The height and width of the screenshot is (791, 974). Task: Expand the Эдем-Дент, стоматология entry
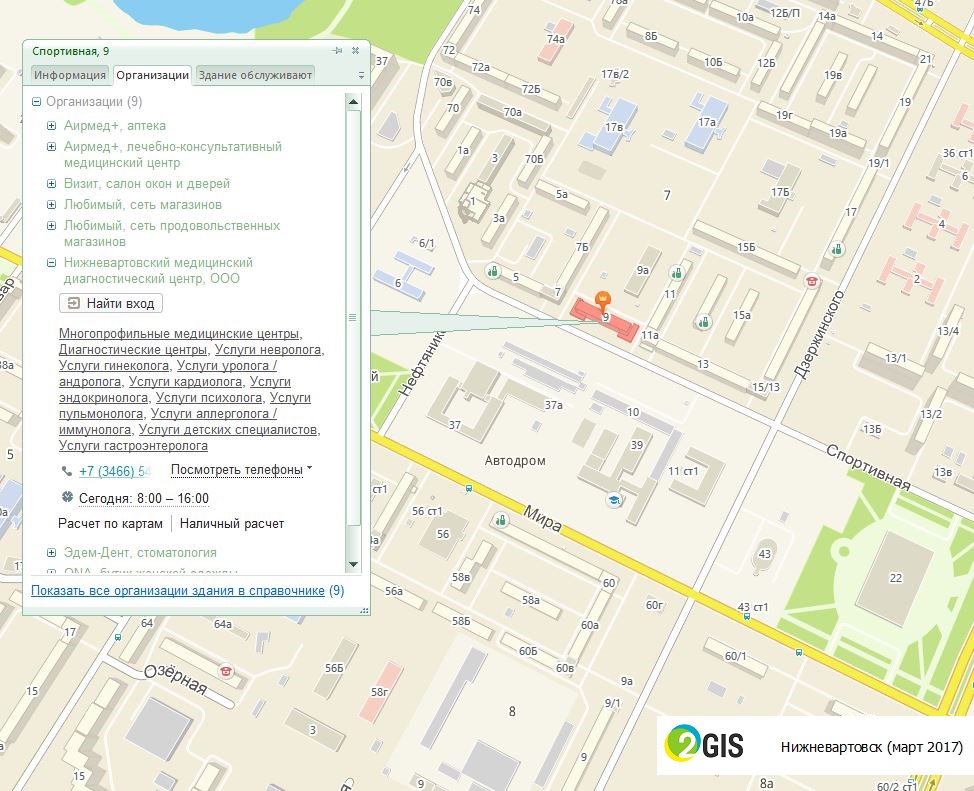coord(52,552)
